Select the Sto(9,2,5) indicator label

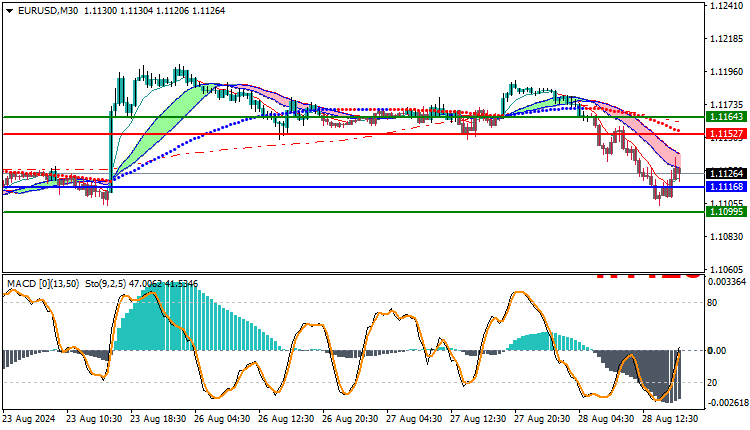pos(106,284)
